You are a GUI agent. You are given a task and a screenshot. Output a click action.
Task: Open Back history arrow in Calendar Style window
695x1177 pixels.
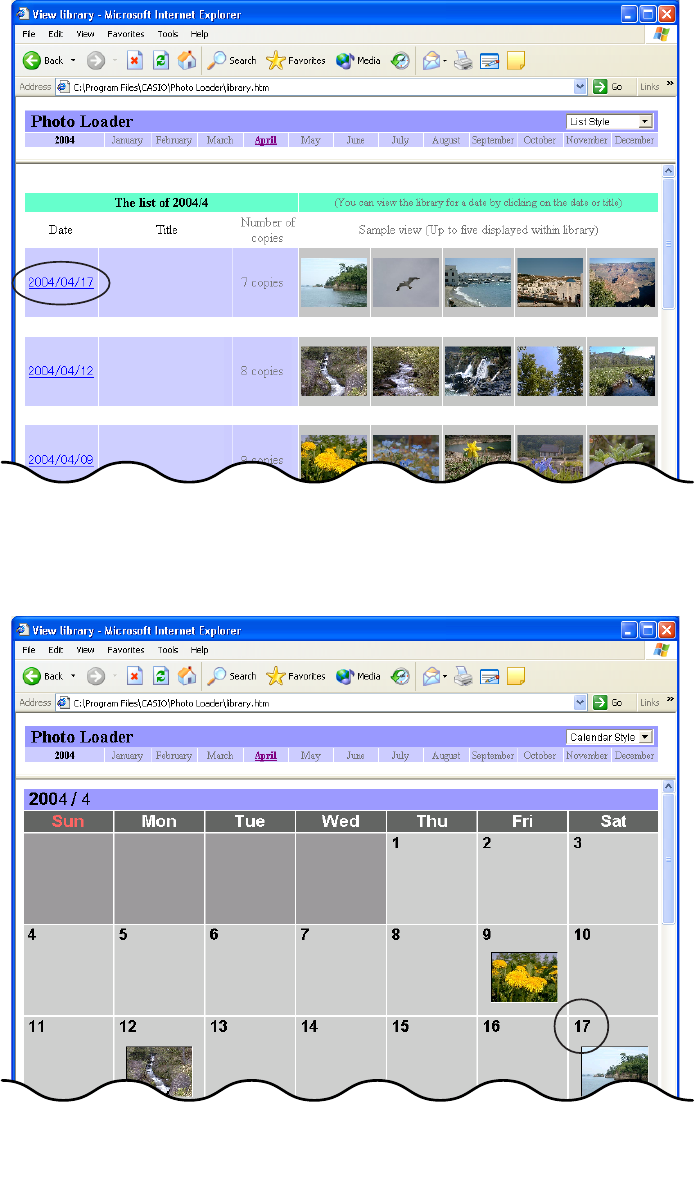pyautogui.click(x=73, y=676)
